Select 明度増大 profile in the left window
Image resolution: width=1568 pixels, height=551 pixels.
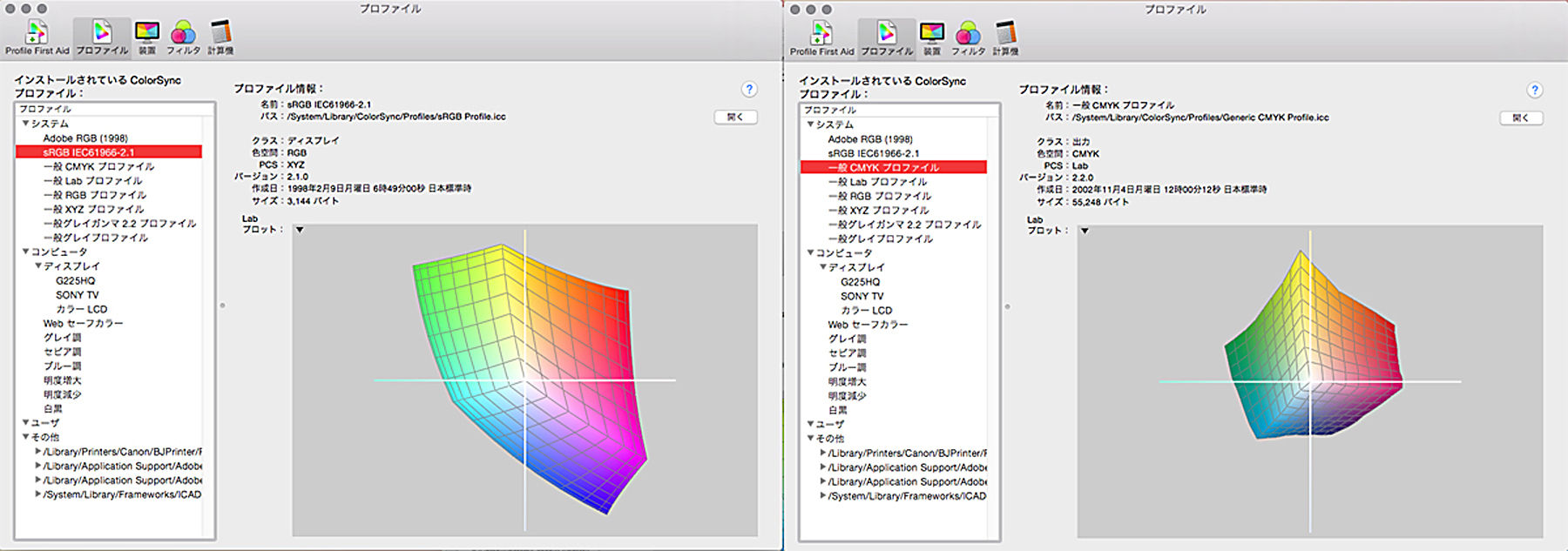point(63,380)
